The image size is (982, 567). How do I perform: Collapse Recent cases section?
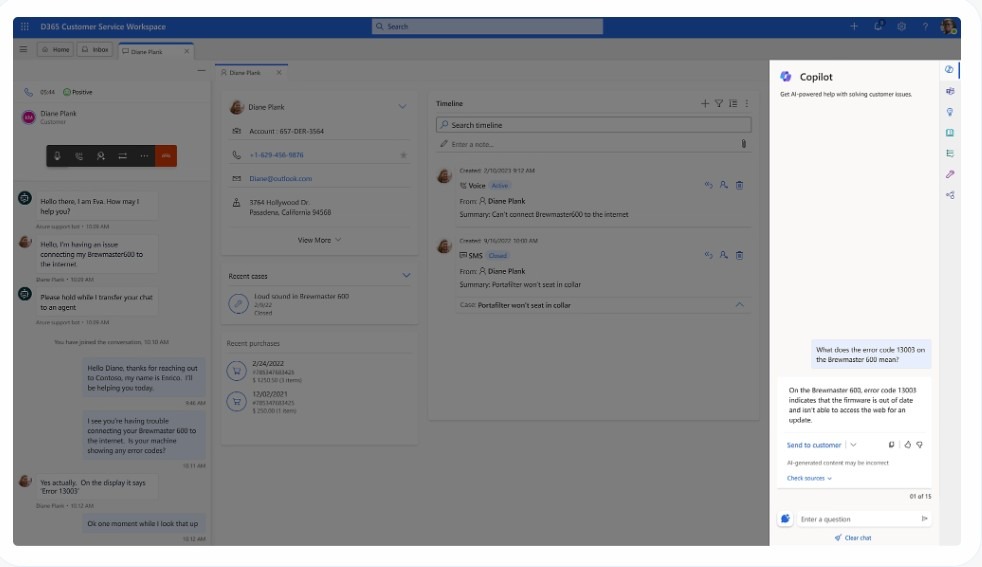pyautogui.click(x=406, y=275)
